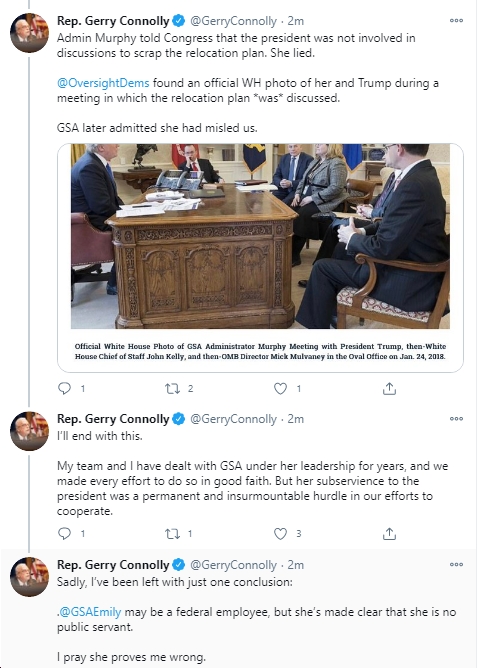The width and height of the screenshot is (485, 668).
Task: Open the @OversightDems mention link
Action: point(103,83)
